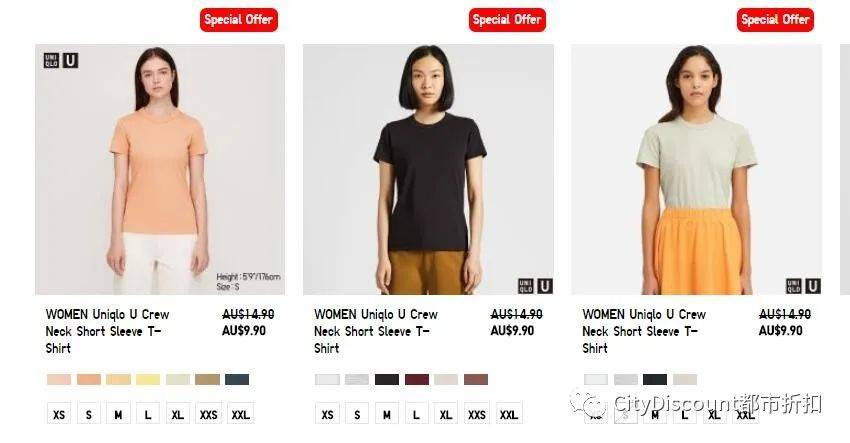Open the light green T-shirt model photo
850x443 pixels.
point(697,169)
